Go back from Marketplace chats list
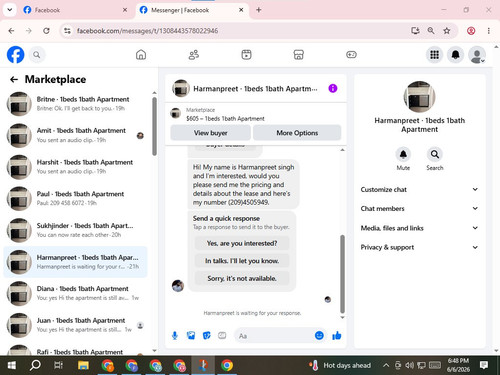 14,79
